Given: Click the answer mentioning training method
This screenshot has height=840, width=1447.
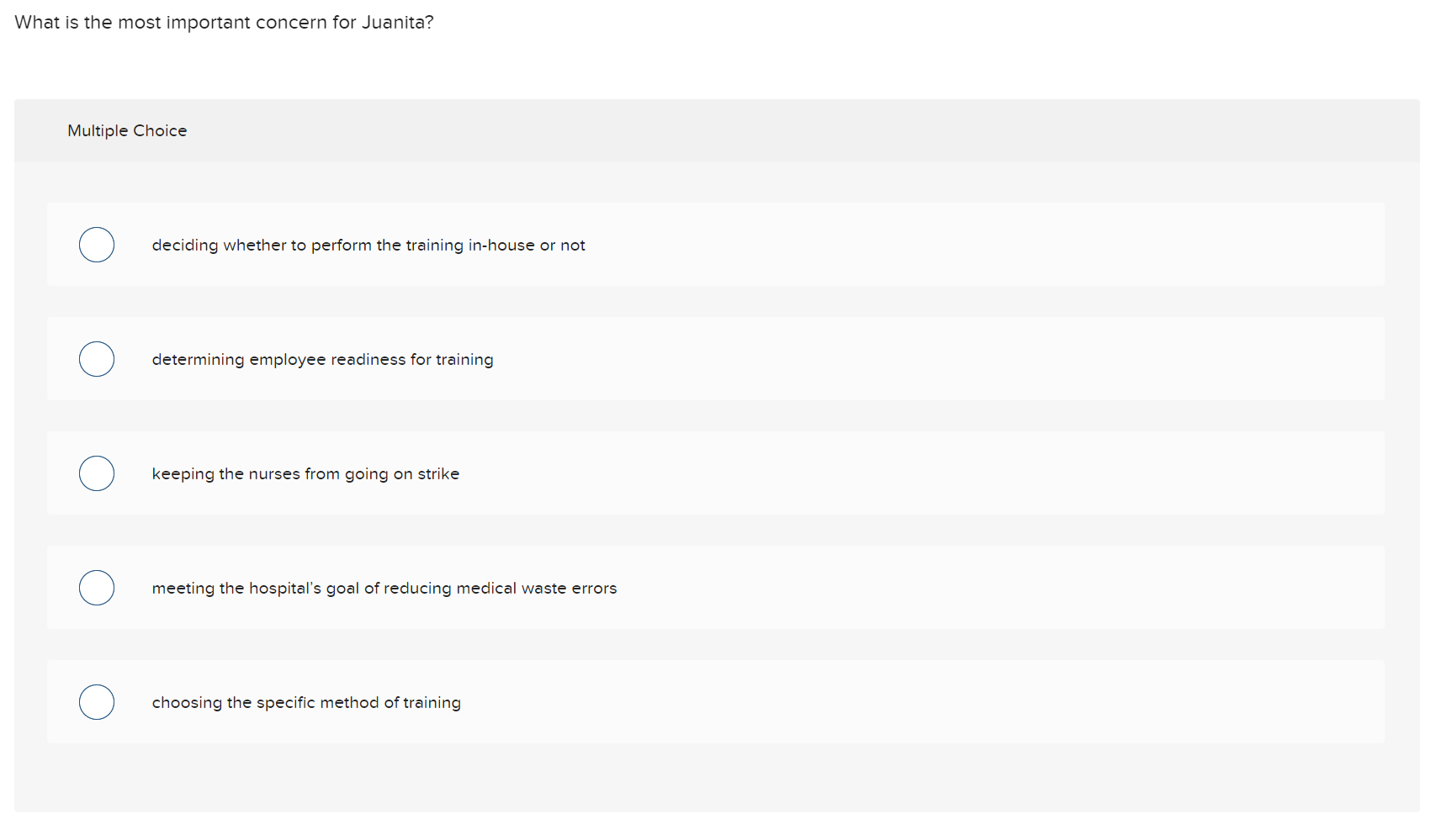Looking at the screenshot, I should click(306, 702).
